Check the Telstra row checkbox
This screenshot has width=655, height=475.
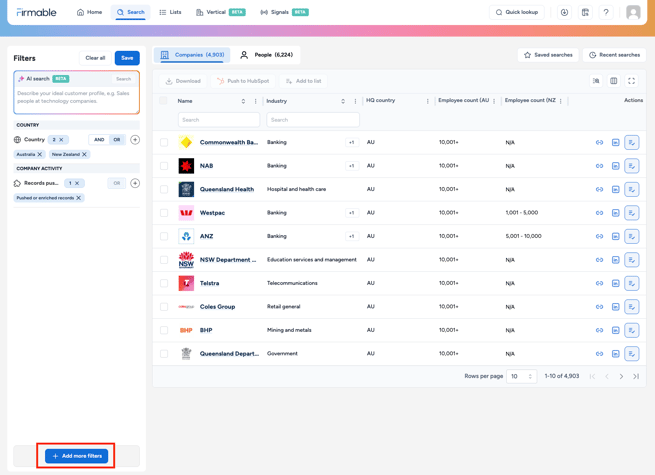[x=164, y=283]
